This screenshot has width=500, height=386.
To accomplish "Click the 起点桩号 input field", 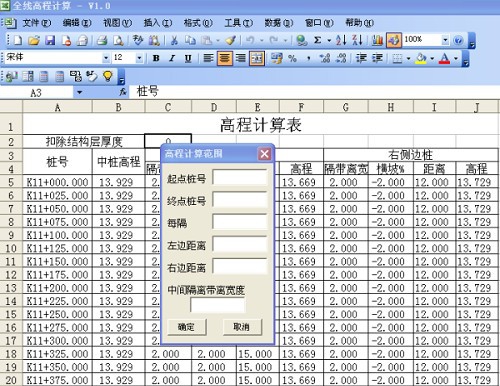I will (240, 178).
